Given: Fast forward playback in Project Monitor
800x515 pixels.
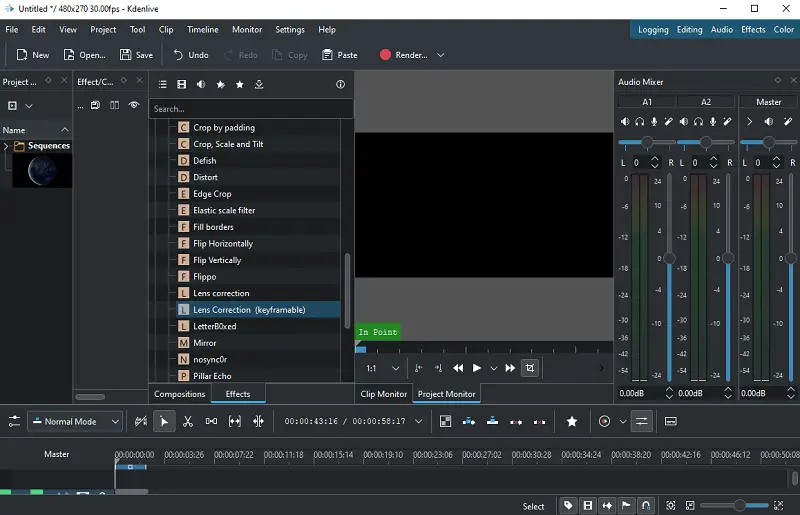Looking at the screenshot, I should point(510,368).
